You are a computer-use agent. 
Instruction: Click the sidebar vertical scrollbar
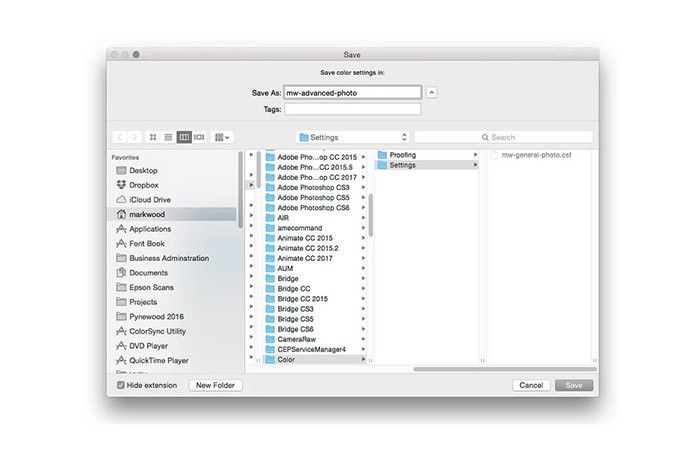(241, 190)
